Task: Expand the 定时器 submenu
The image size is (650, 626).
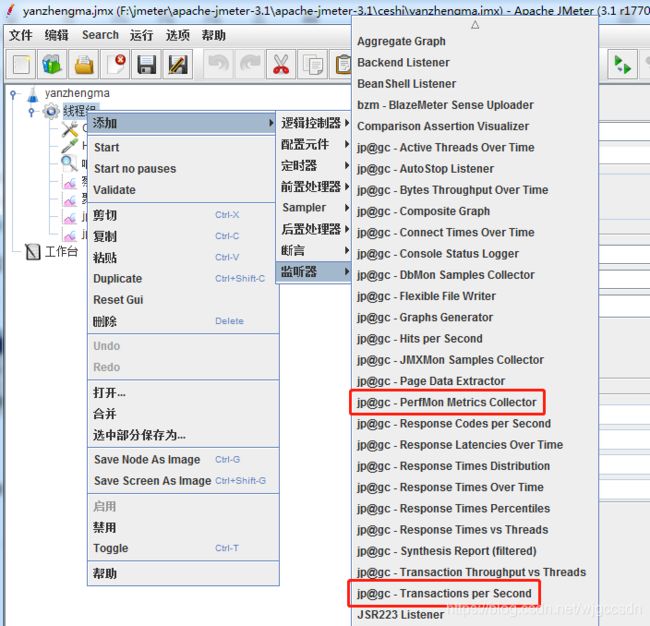Action: pos(314,165)
